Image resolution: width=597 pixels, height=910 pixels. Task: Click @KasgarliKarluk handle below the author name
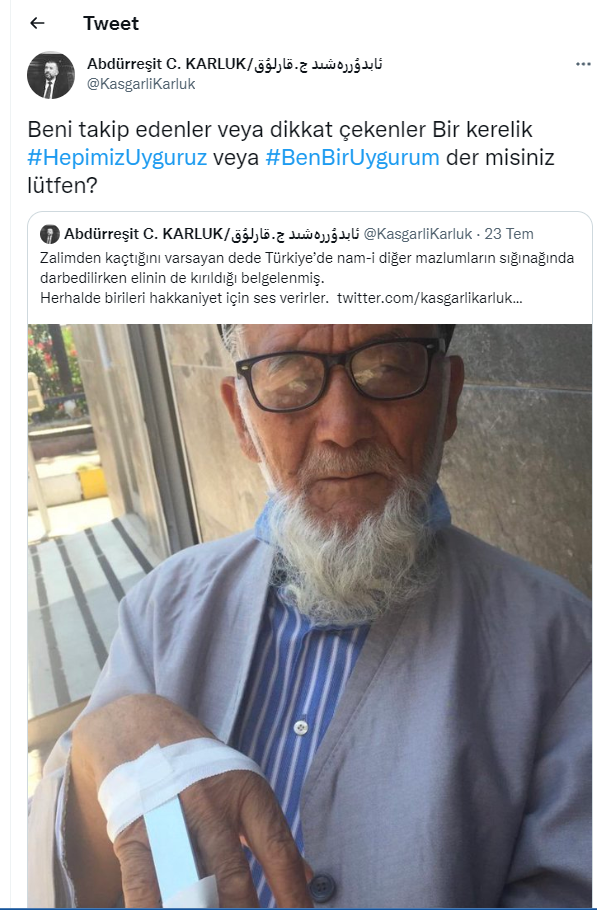141,84
